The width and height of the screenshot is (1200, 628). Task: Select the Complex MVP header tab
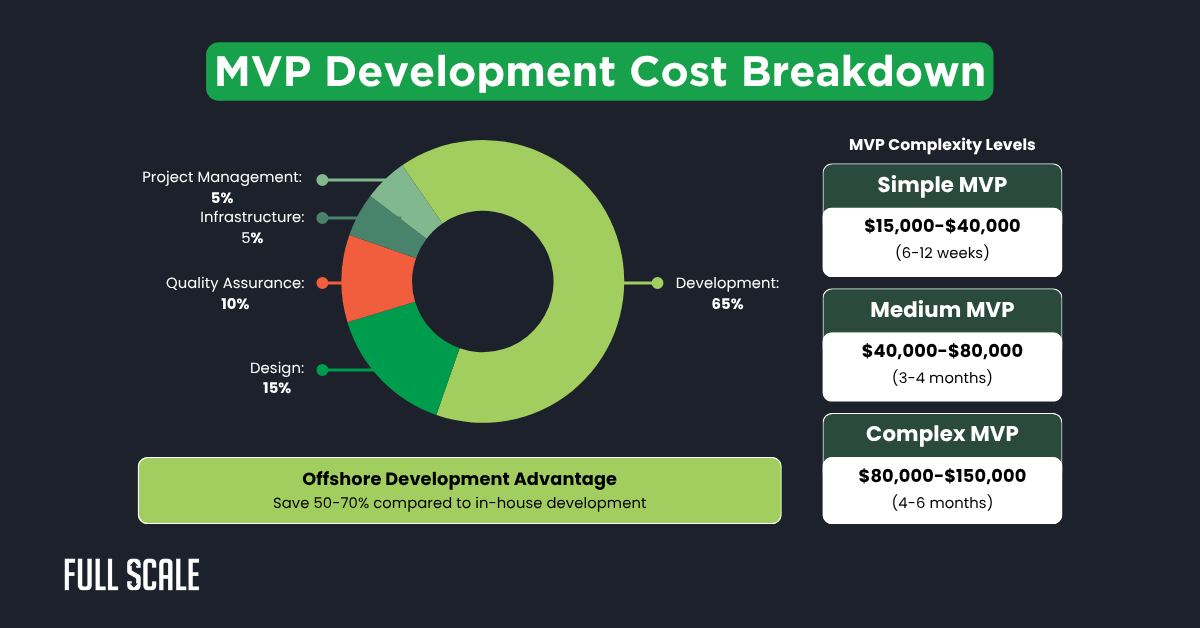coord(941,434)
